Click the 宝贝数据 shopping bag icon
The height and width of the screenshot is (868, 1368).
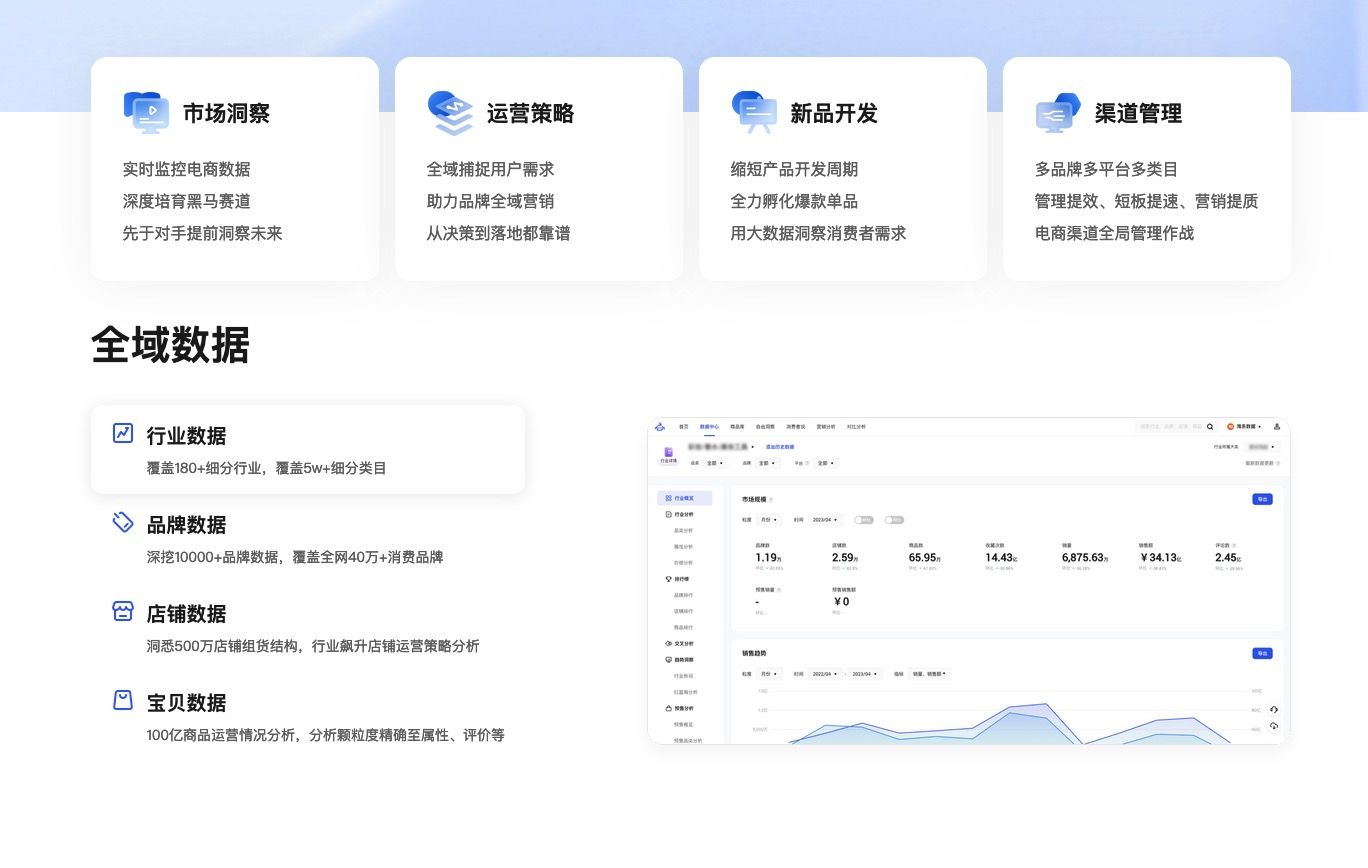click(x=122, y=700)
